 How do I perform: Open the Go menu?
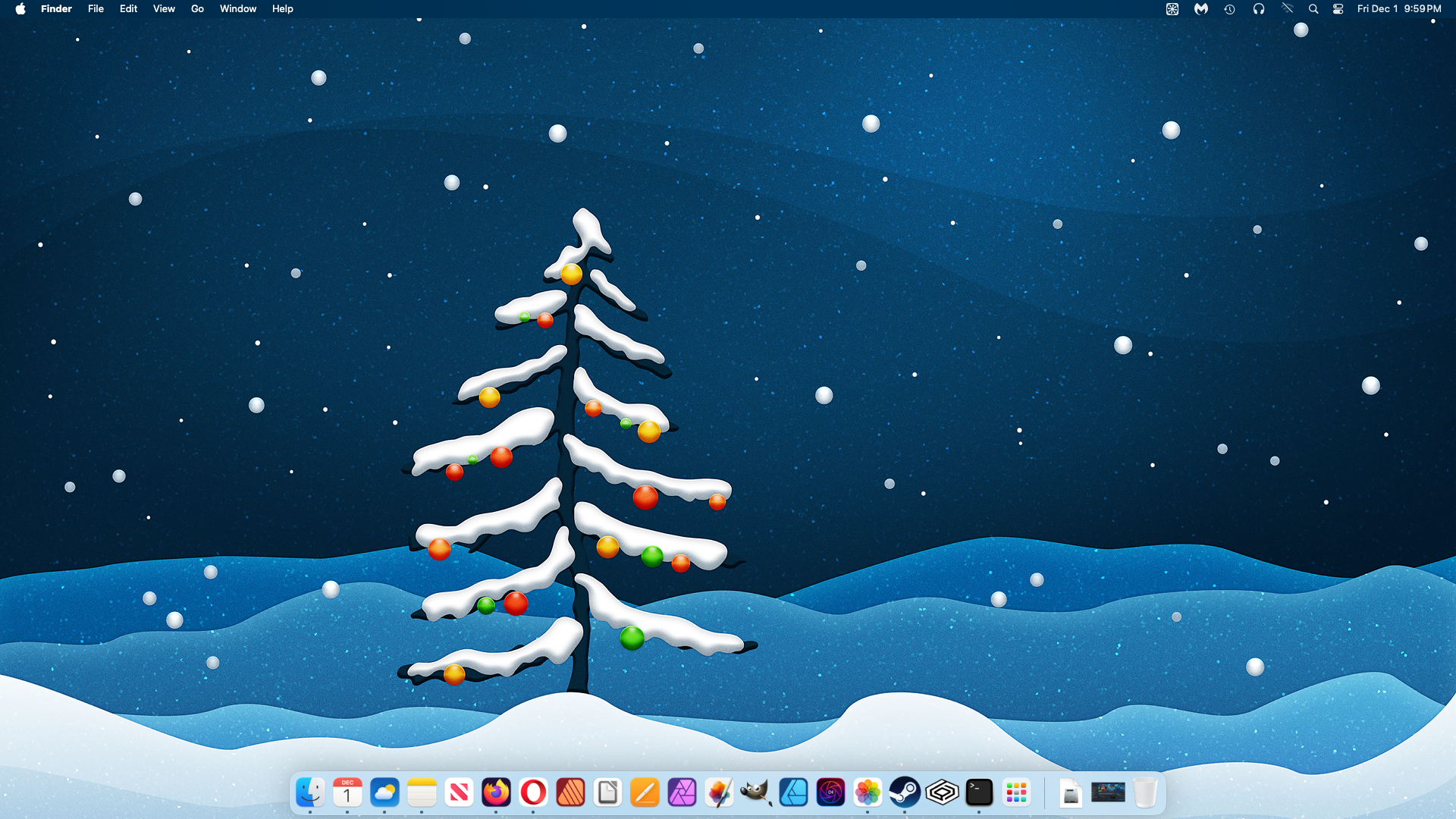pyautogui.click(x=197, y=9)
